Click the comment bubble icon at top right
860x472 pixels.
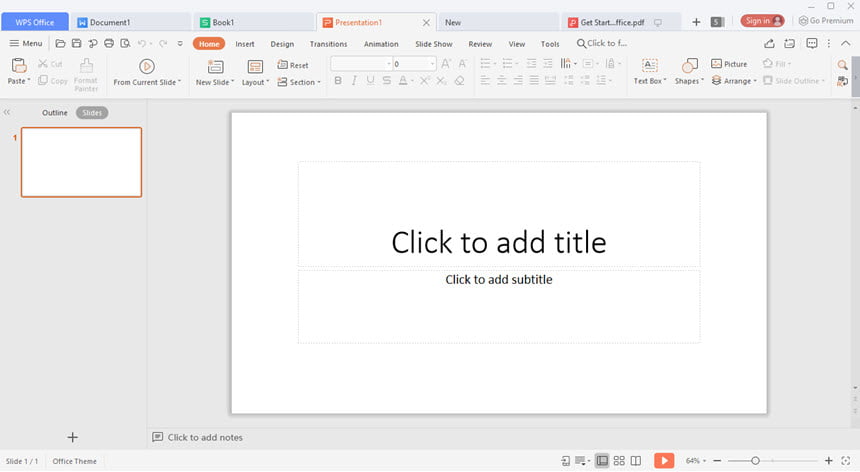(812, 43)
